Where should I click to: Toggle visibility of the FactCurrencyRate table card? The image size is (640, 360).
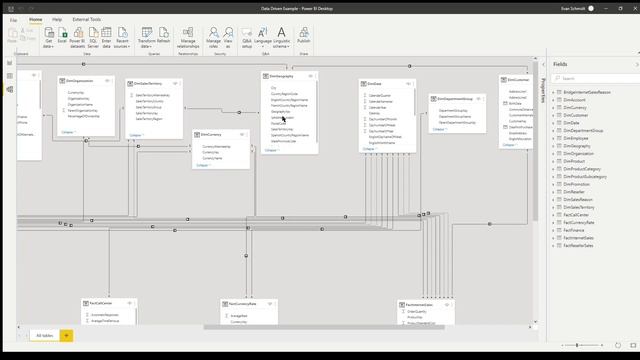tap(270, 304)
